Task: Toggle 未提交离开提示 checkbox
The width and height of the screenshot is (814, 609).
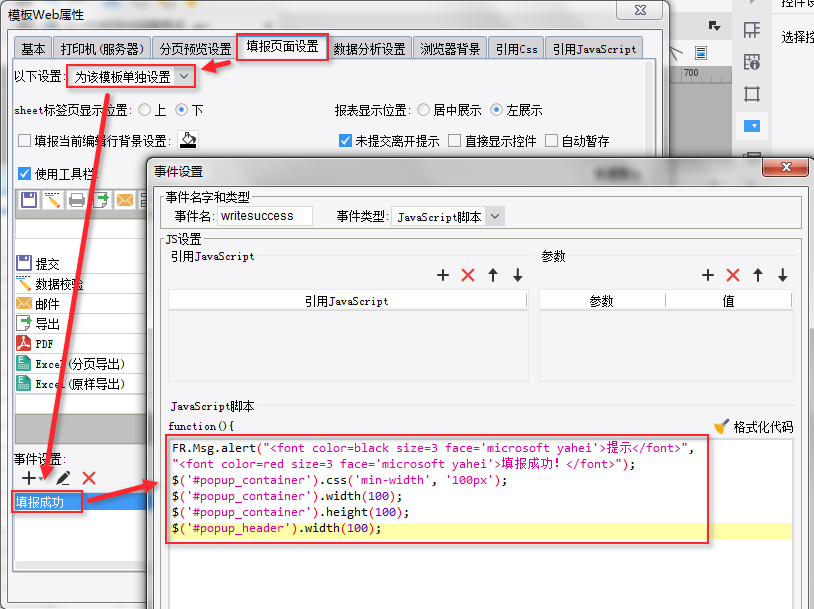Action: [x=345, y=141]
